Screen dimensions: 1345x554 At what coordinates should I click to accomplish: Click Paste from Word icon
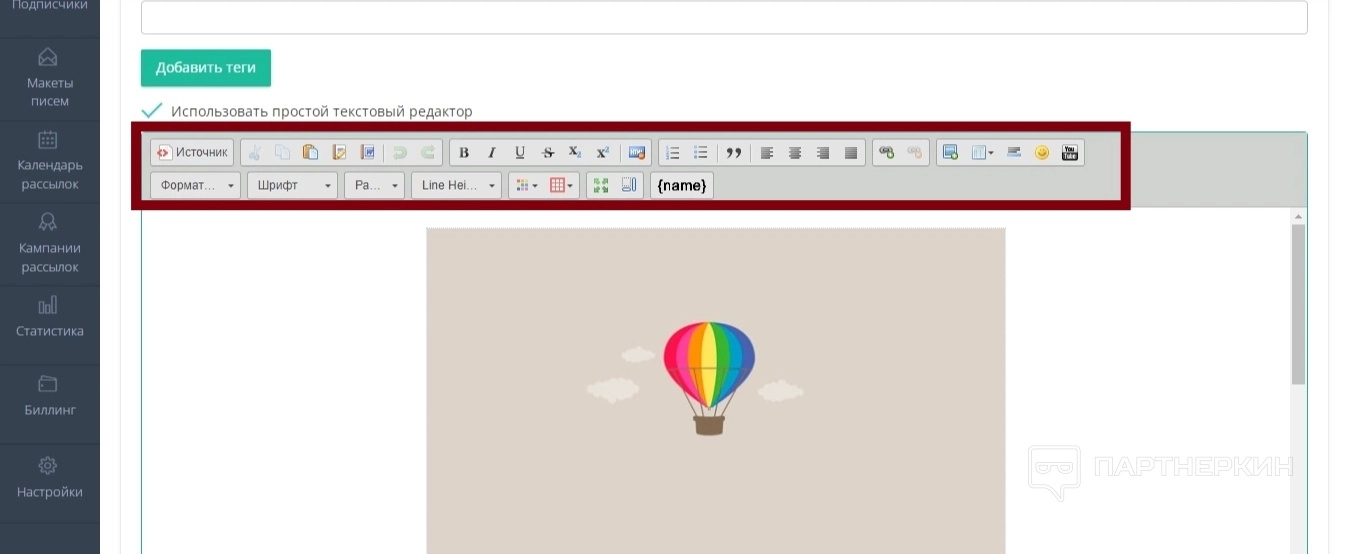[x=367, y=153]
